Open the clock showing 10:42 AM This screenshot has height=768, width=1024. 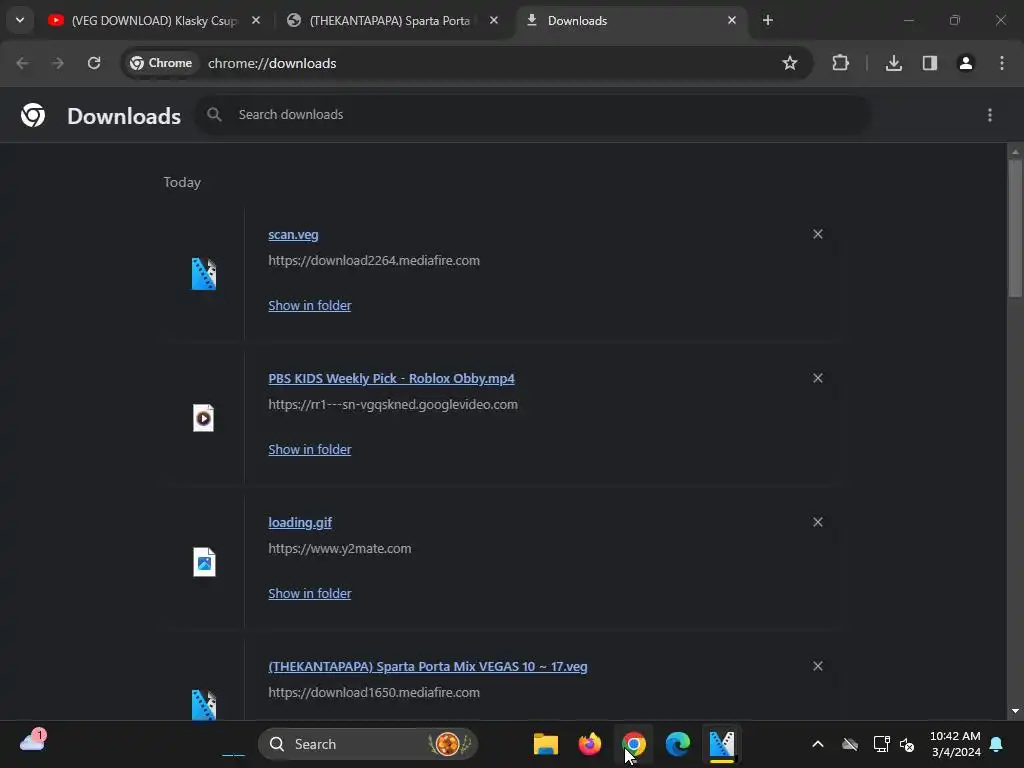click(x=955, y=744)
